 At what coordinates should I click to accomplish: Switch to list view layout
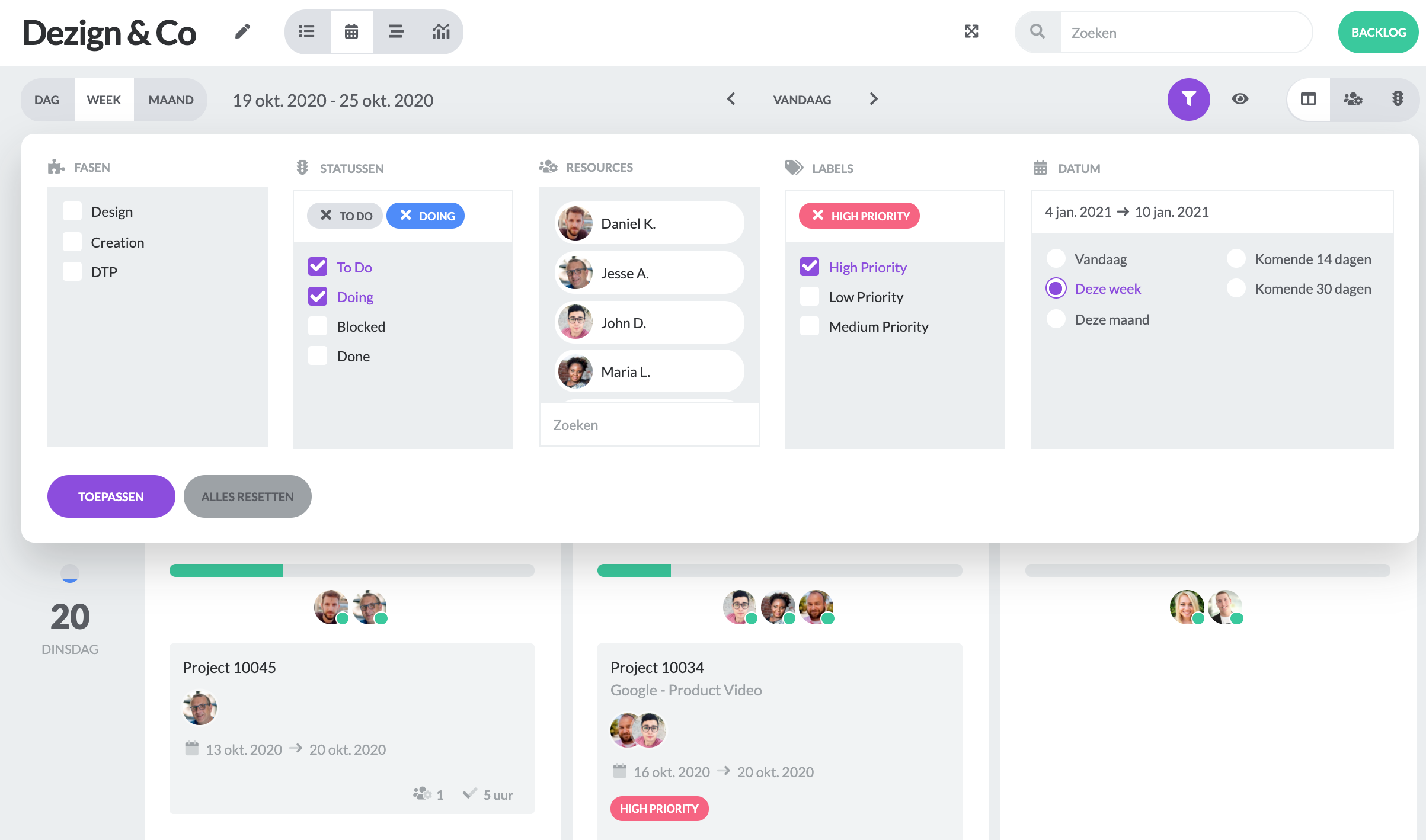pos(307,31)
